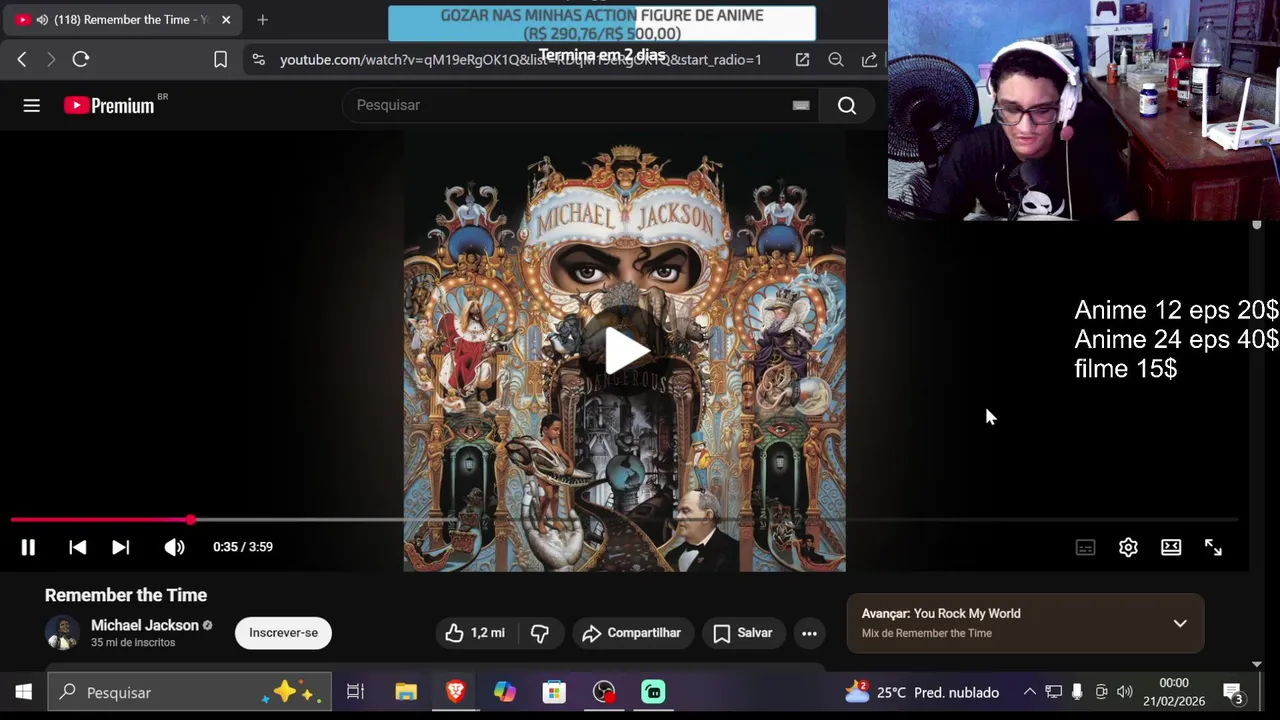
Task: Like the video (1,2 mi)
Action: click(x=477, y=633)
